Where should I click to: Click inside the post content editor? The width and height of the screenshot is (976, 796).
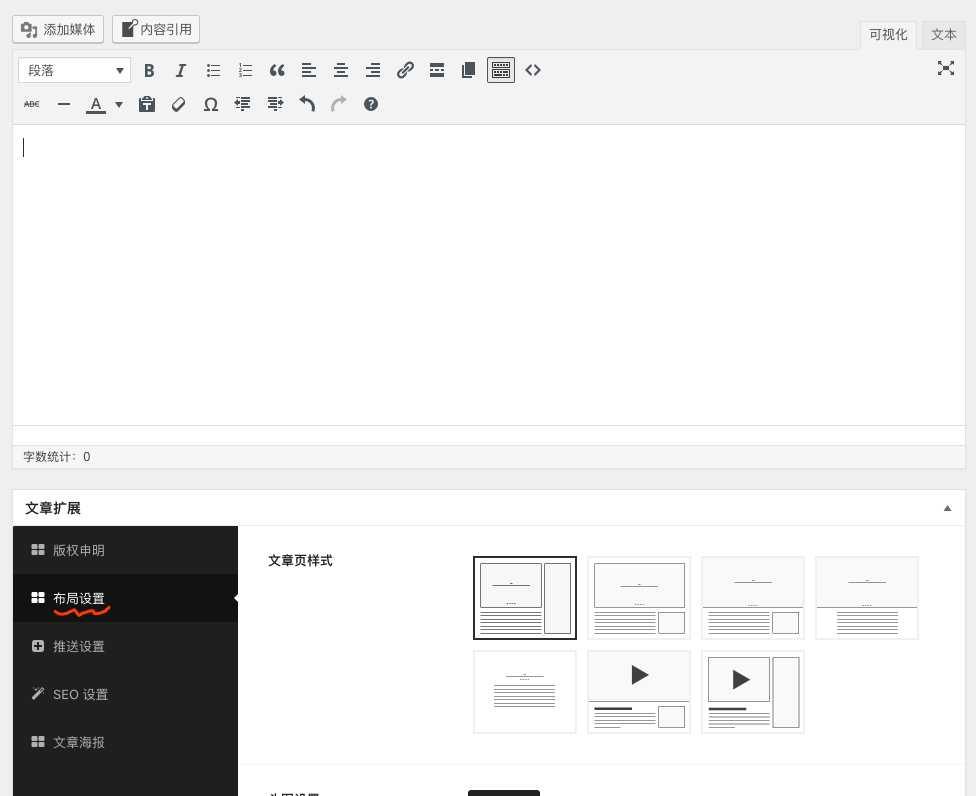pyautogui.click(x=489, y=275)
